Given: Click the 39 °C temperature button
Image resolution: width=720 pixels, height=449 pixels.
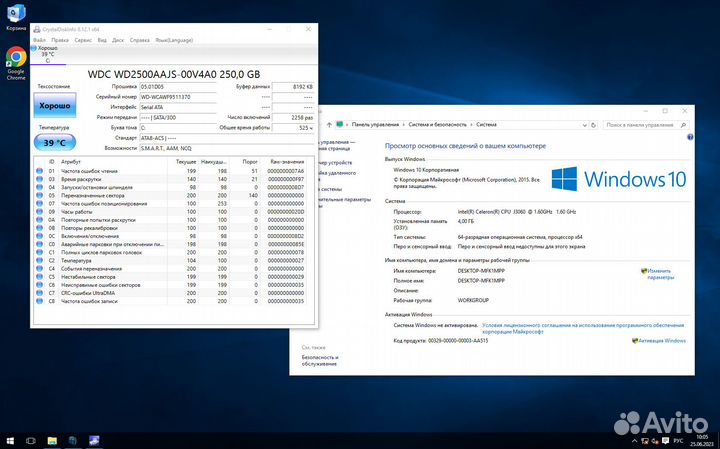Looking at the screenshot, I should pyautogui.click(x=55, y=143).
